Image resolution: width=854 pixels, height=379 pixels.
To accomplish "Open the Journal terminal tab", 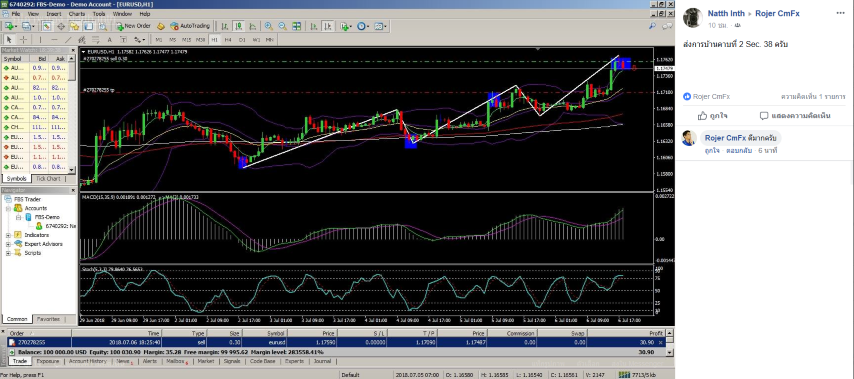I will pyautogui.click(x=322, y=361).
